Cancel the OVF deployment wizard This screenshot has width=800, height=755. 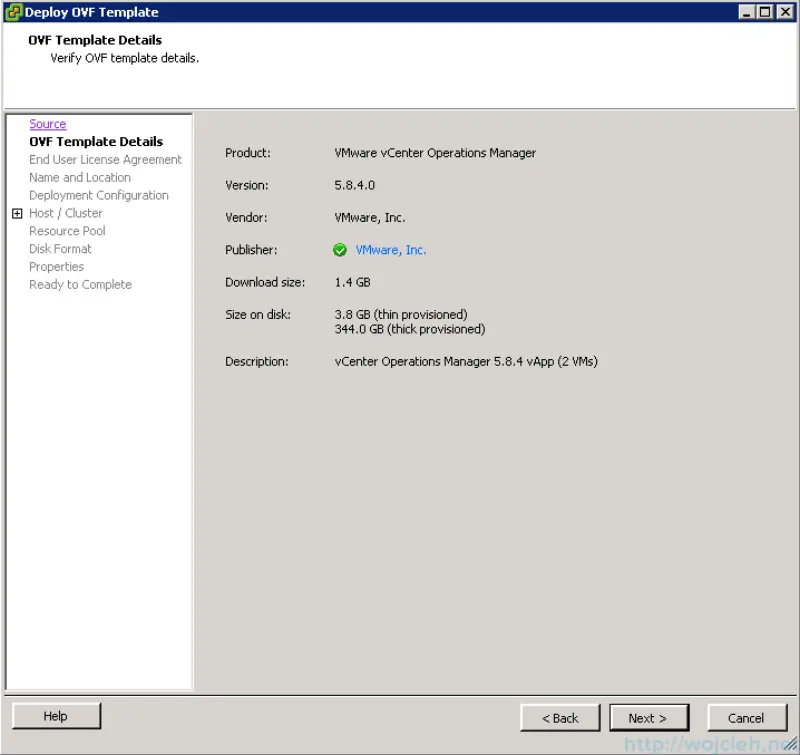click(747, 717)
